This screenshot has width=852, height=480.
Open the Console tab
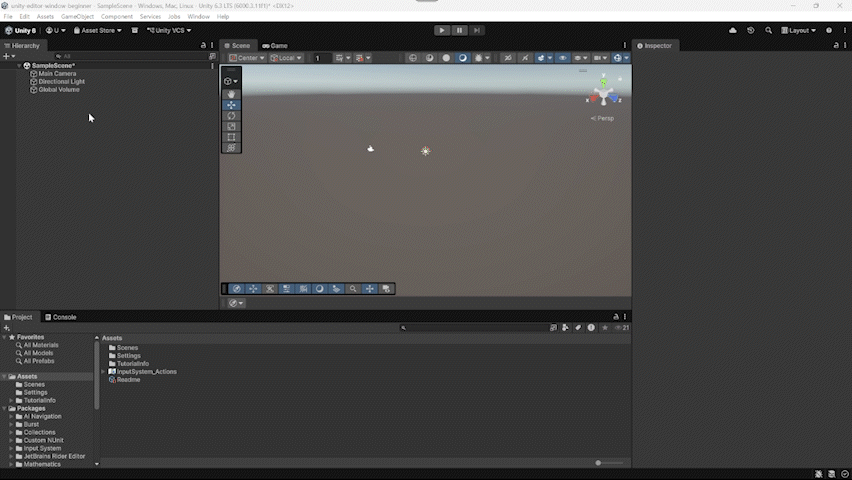click(x=60, y=317)
